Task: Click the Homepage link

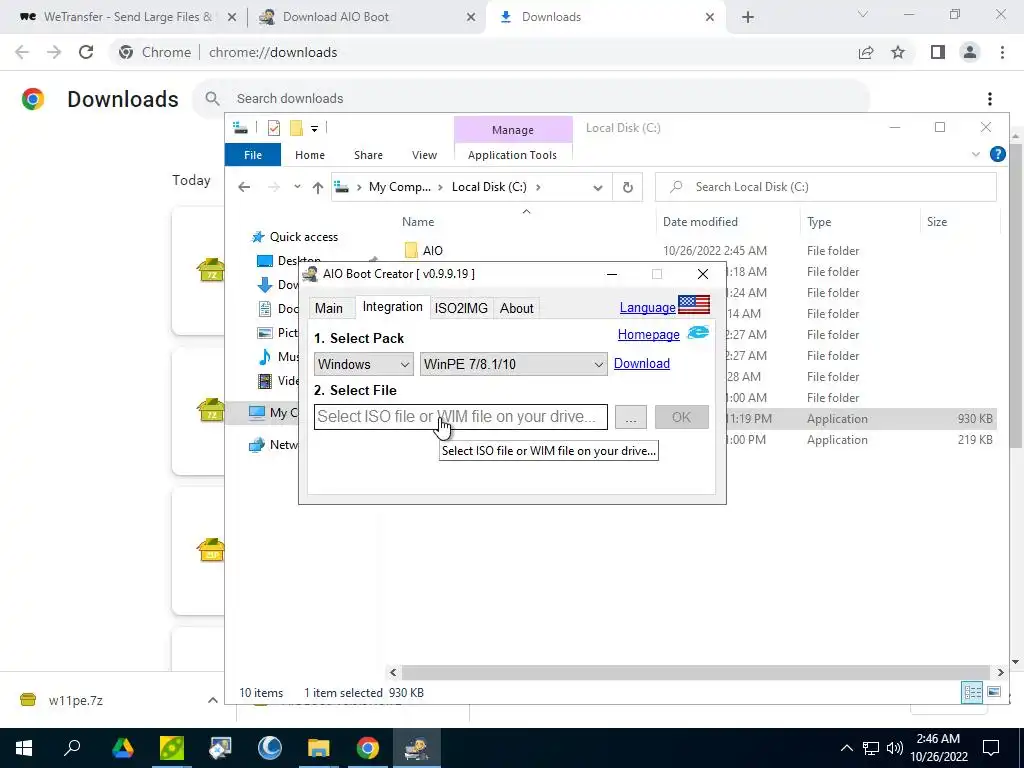Action: (648, 334)
